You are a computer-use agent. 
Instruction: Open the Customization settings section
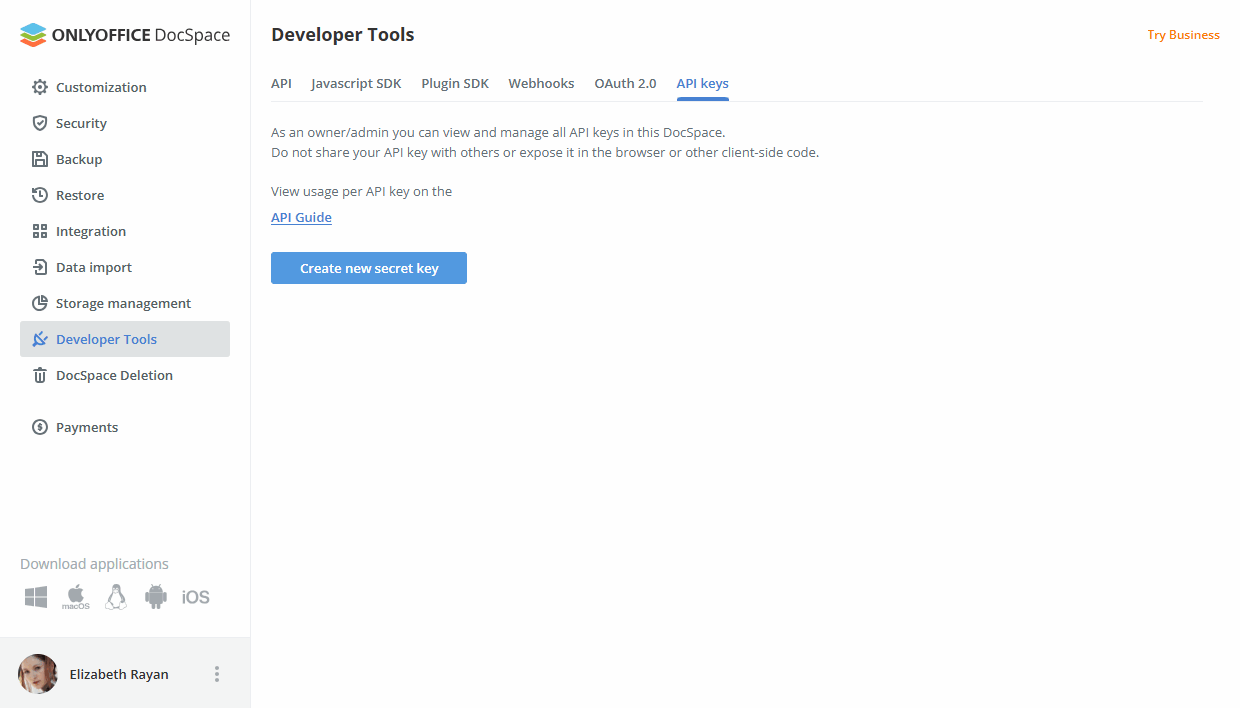click(x=125, y=87)
